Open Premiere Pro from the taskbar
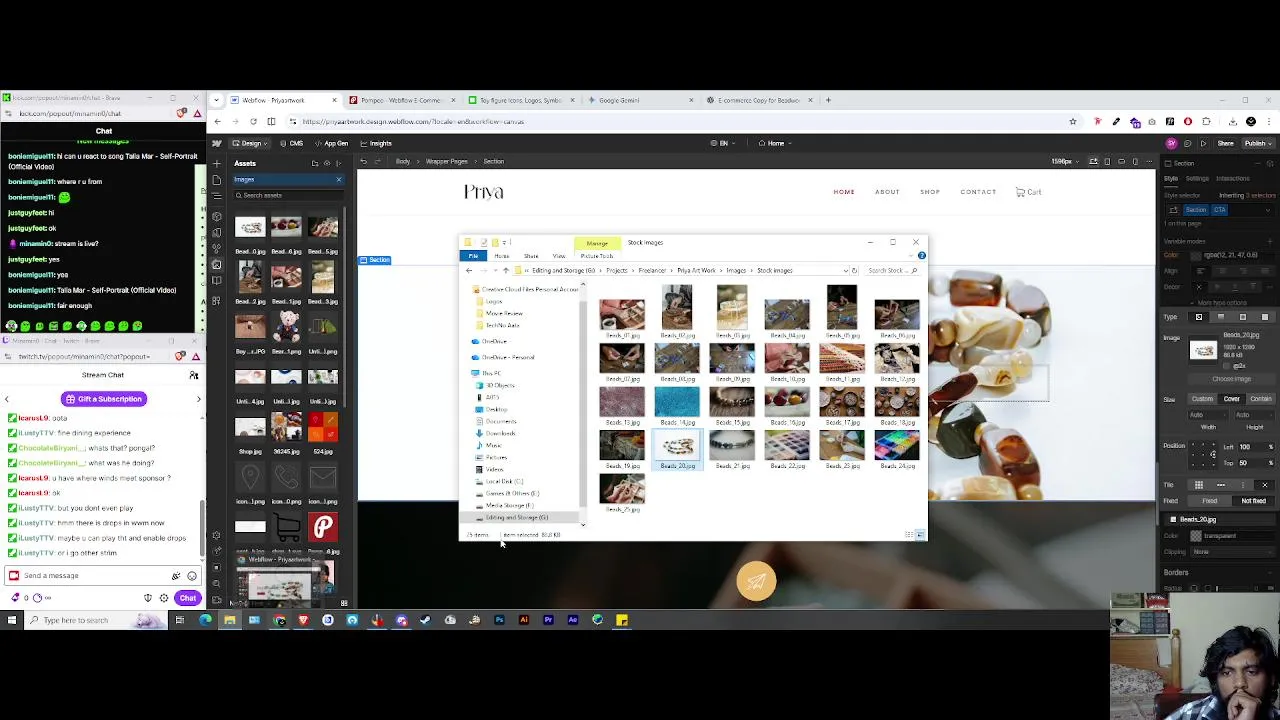The image size is (1280, 720). [548, 620]
